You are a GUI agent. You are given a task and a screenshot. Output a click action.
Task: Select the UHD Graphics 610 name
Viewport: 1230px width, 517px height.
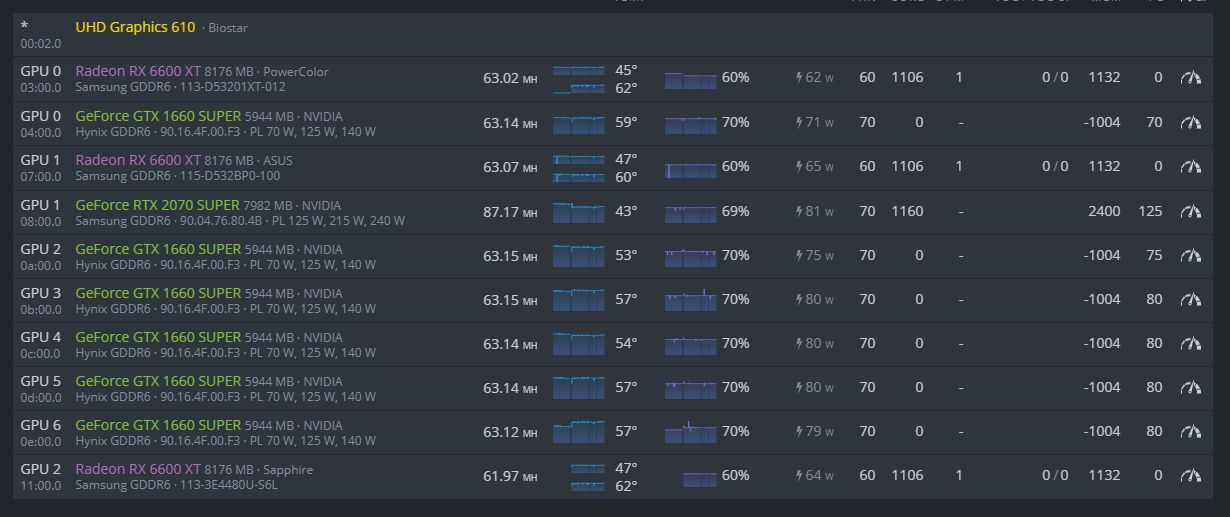coord(135,27)
